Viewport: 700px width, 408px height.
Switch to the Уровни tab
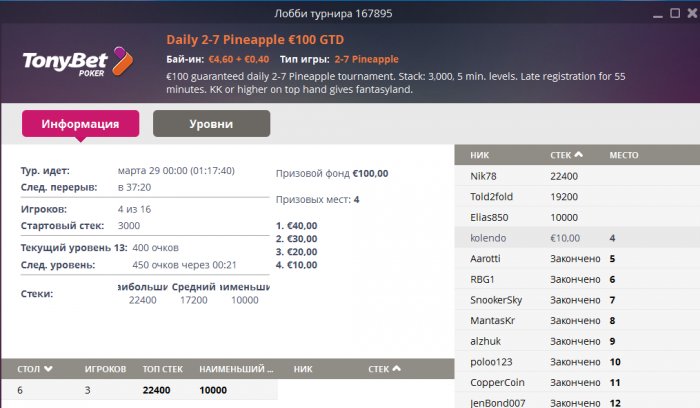pyautogui.click(x=211, y=124)
